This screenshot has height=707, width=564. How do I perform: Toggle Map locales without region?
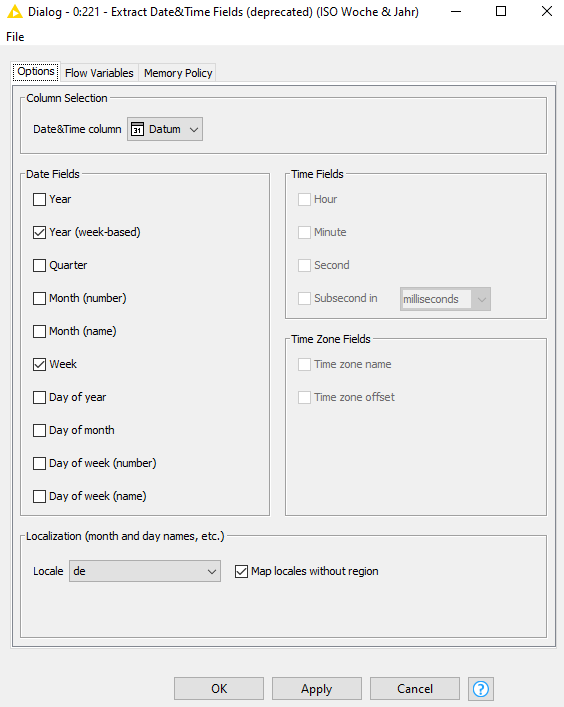[242, 571]
